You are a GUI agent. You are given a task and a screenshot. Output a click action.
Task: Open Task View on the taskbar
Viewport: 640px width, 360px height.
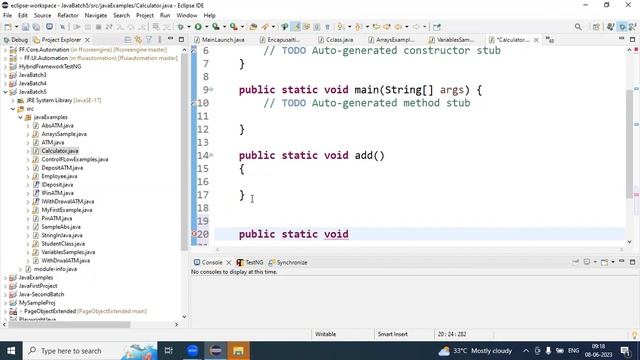click(x=169, y=351)
